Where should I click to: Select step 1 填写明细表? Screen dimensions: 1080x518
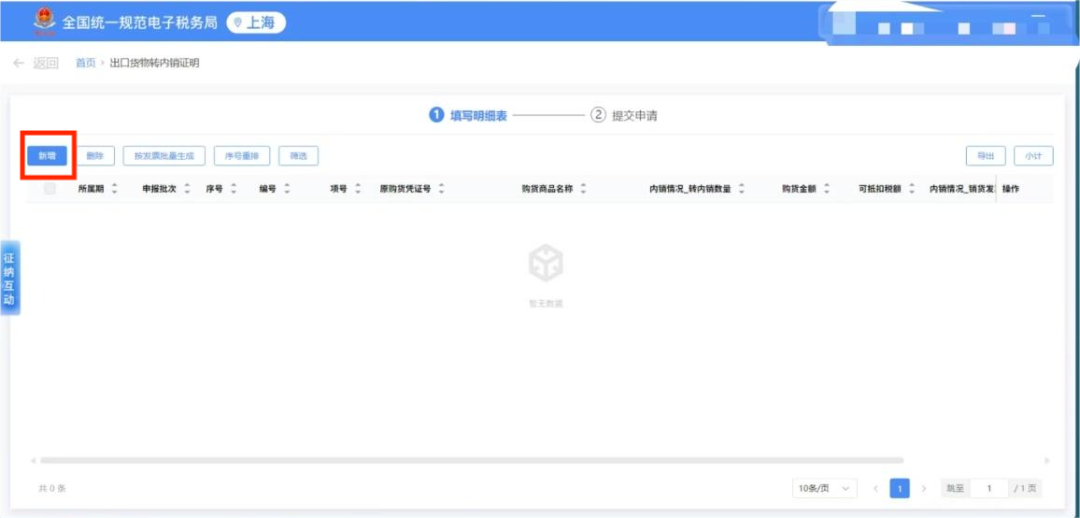coord(468,115)
